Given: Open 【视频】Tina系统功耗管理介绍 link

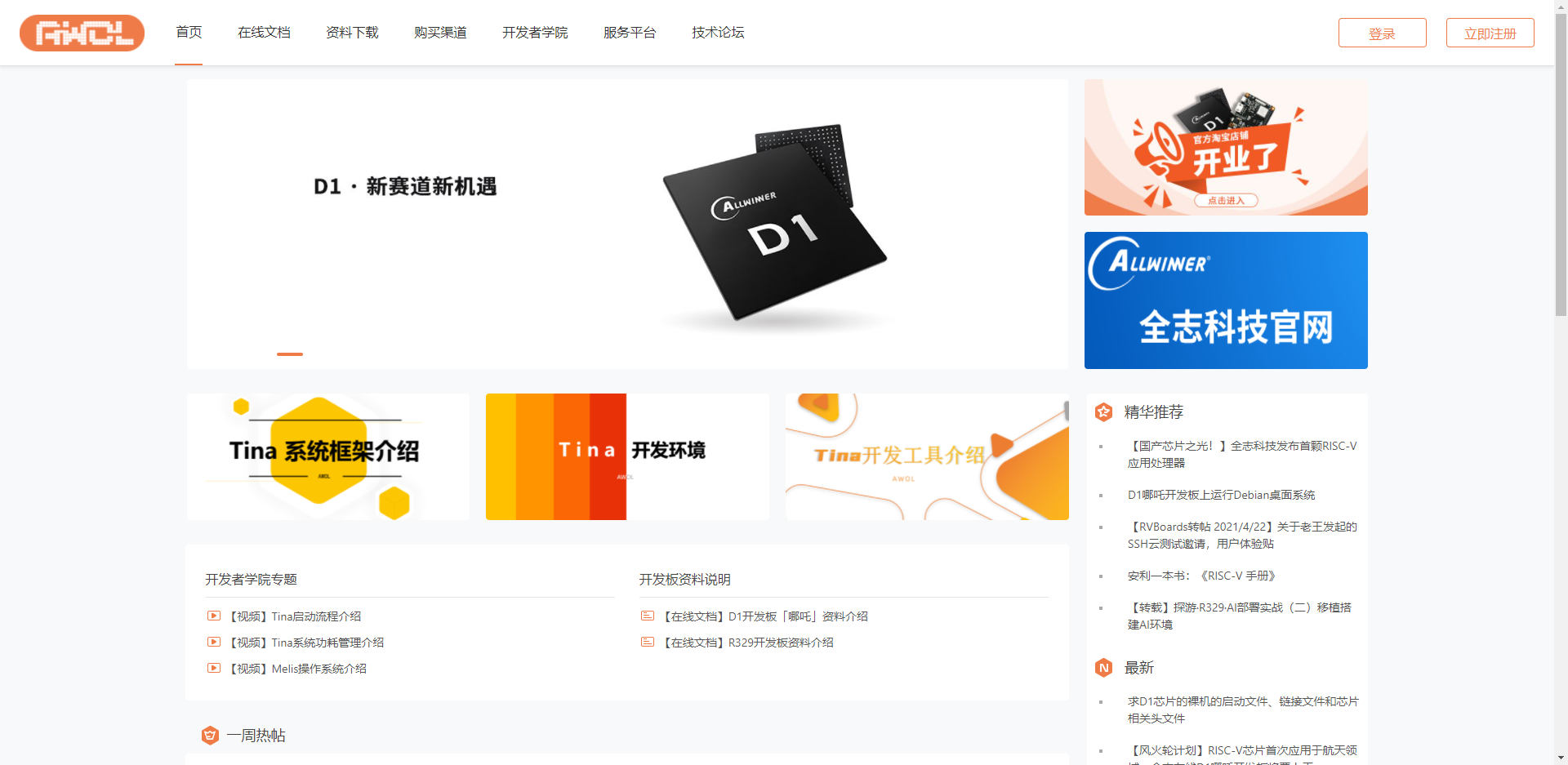Looking at the screenshot, I should [305, 643].
